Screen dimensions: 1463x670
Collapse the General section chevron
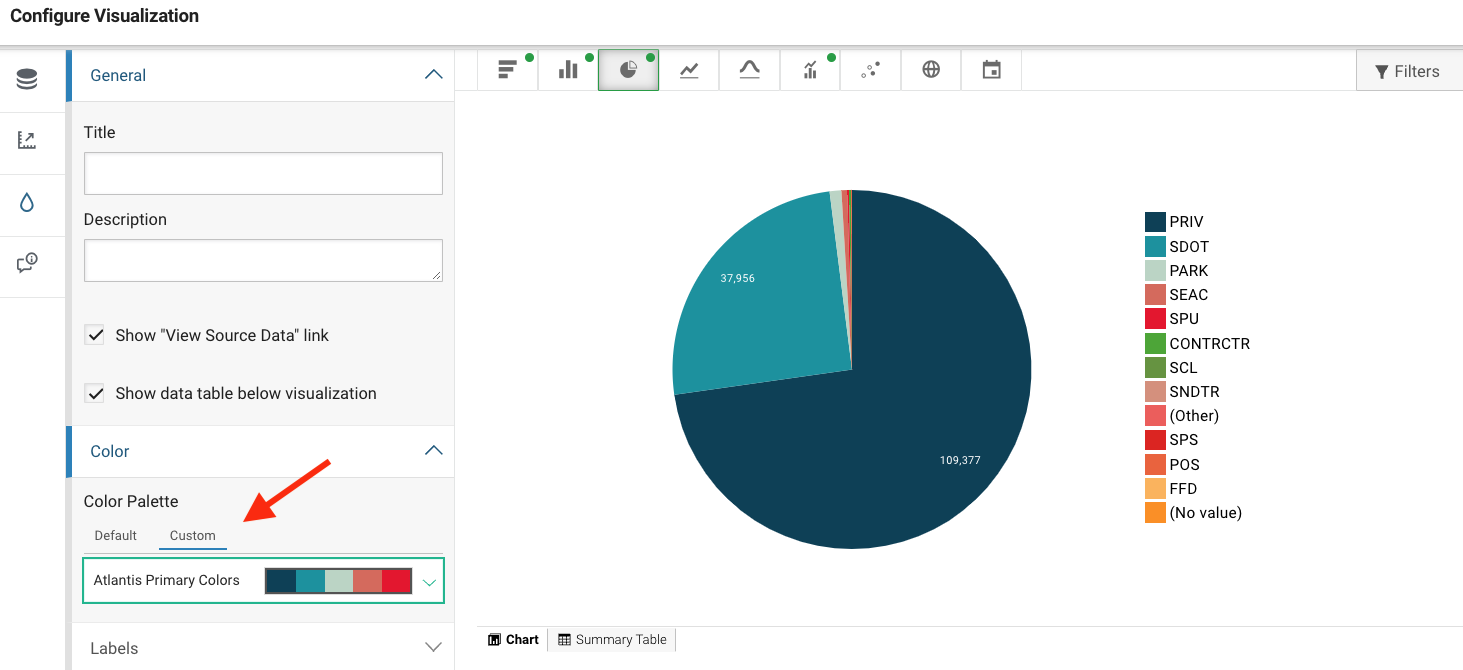point(433,75)
